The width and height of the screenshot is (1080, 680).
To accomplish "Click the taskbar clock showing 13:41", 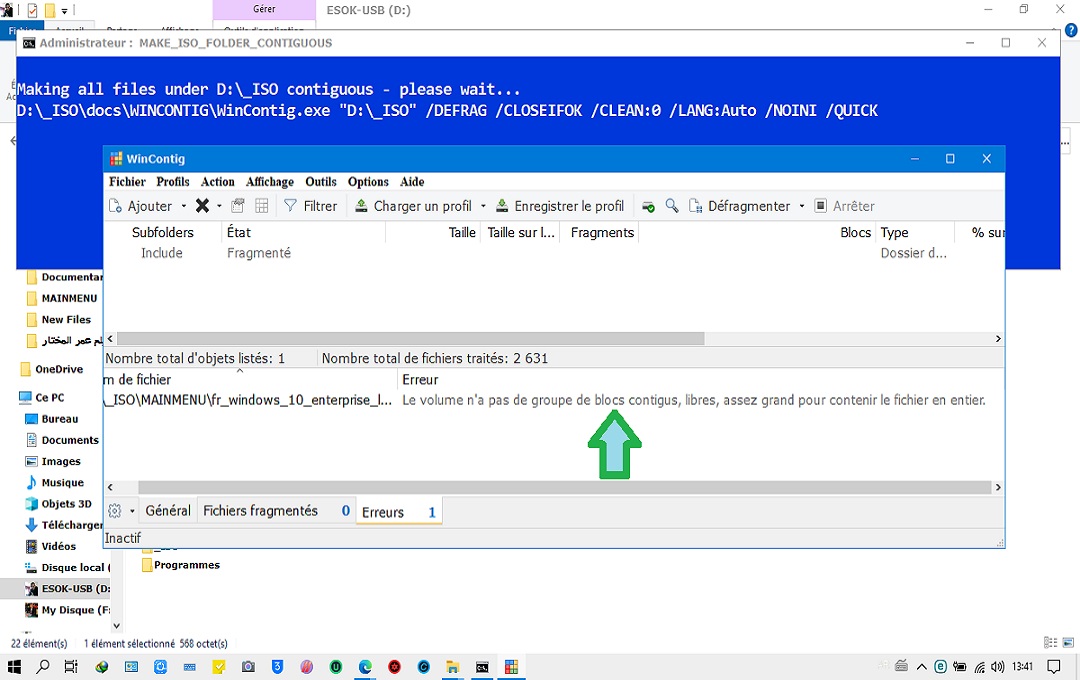I will (x=1023, y=667).
